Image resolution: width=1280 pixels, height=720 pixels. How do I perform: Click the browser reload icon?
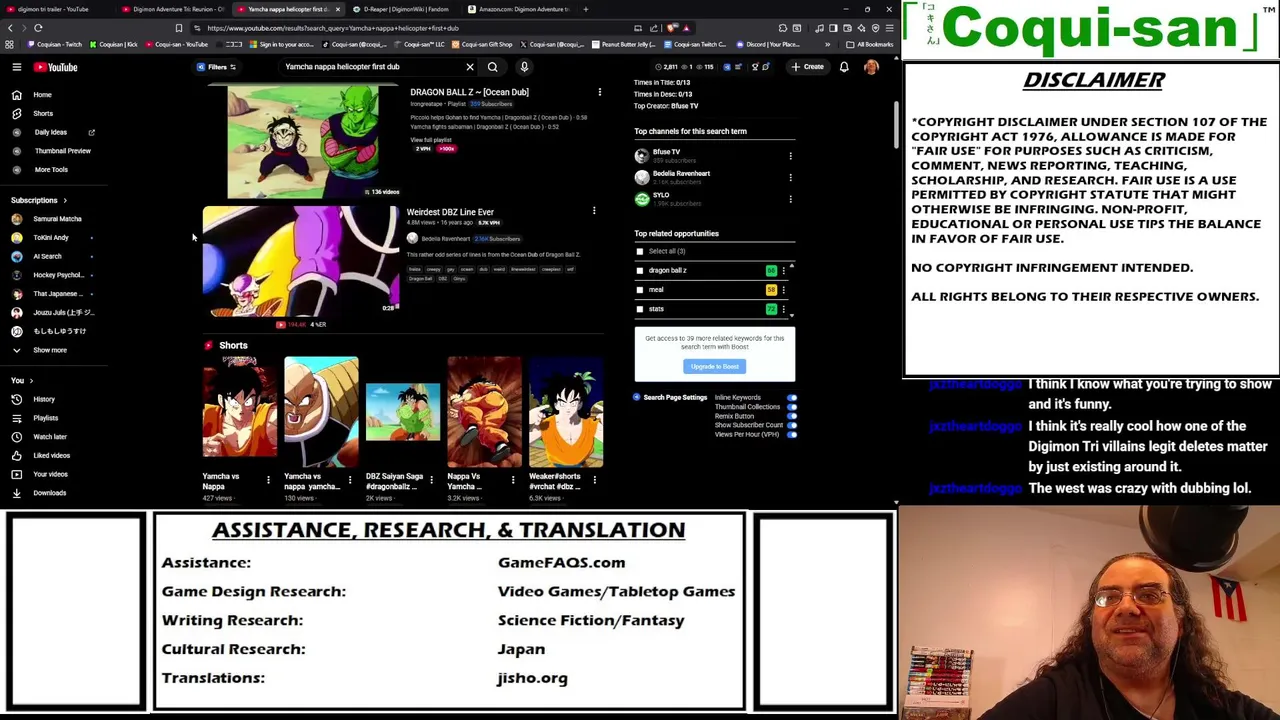pyautogui.click(x=38, y=28)
